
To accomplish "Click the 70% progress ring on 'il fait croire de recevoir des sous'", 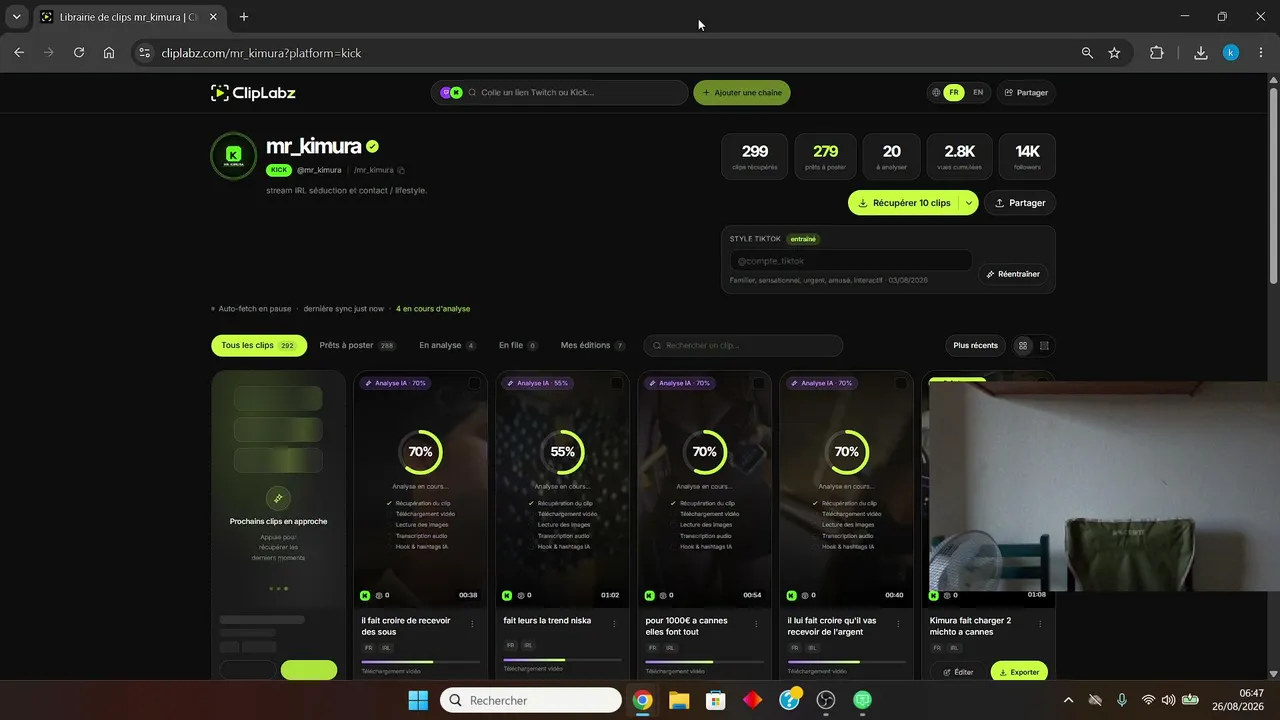I will 420,452.
